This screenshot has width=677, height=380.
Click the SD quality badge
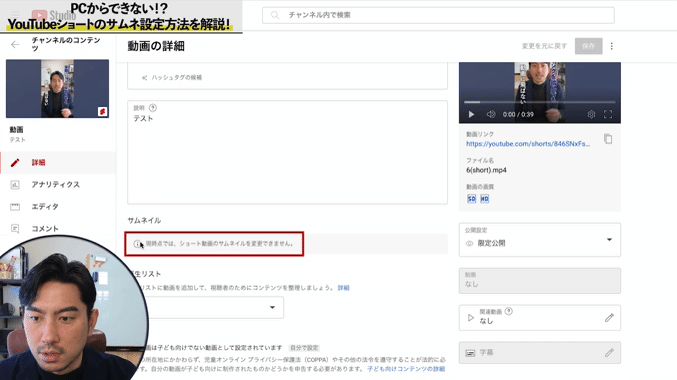471,199
